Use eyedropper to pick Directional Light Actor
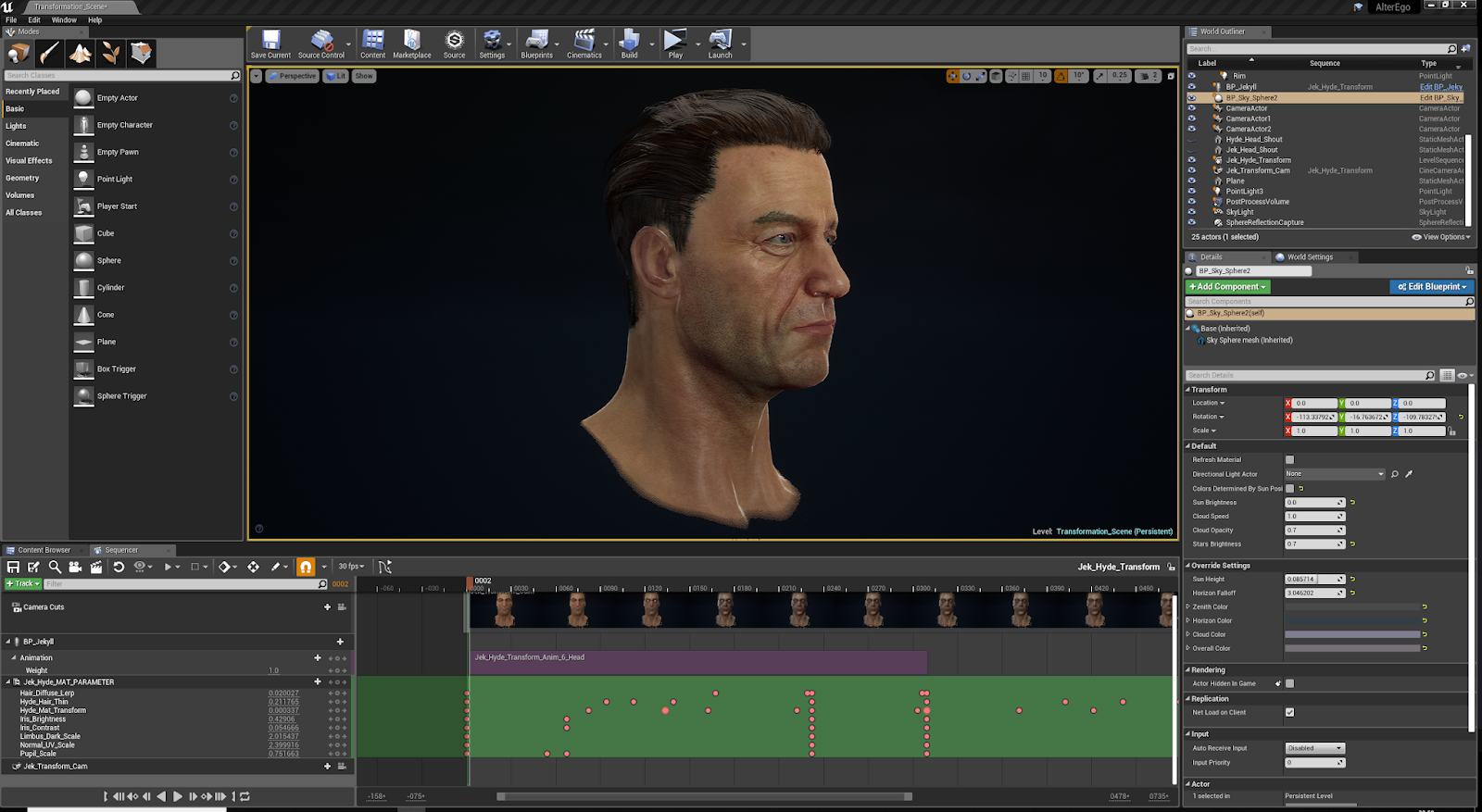Screen dimensions: 1482x812 1409,474
